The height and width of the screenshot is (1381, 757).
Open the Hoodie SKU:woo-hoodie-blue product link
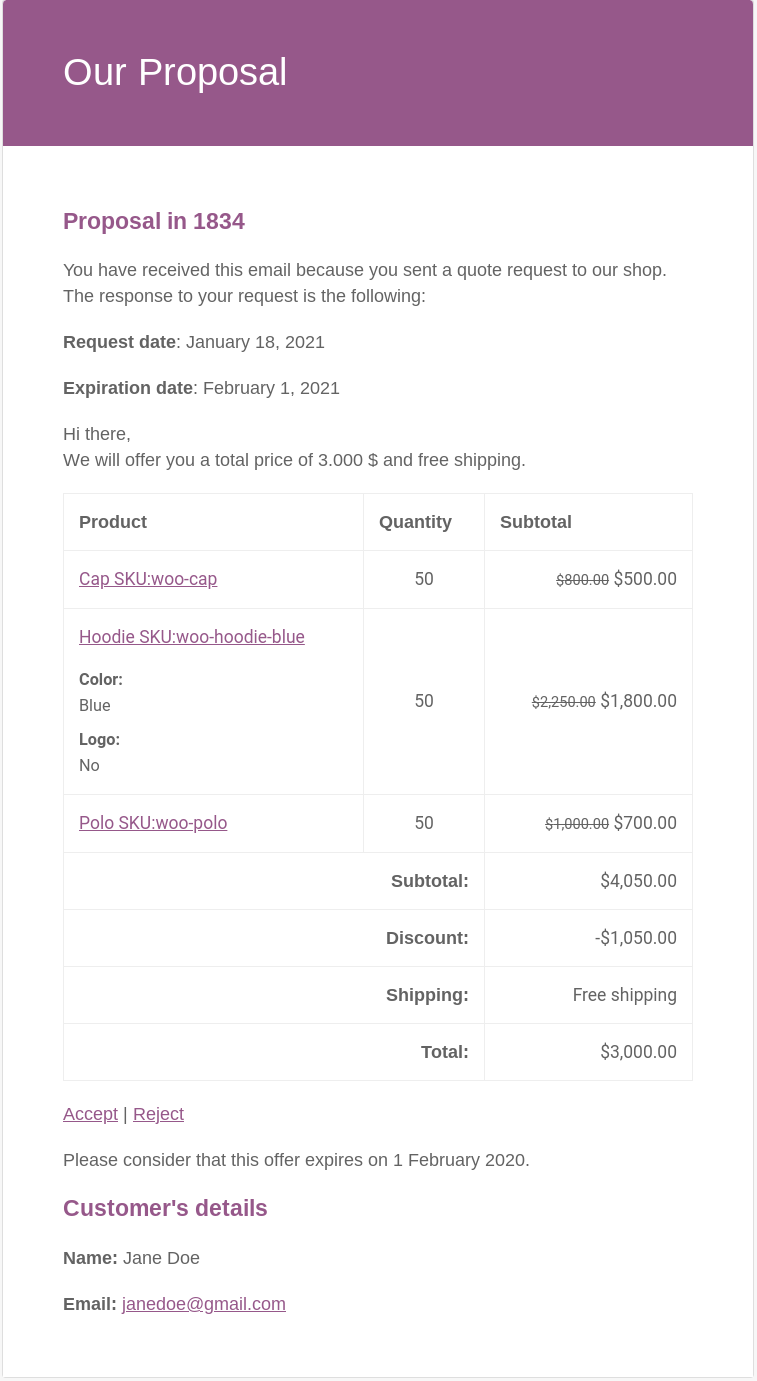[x=192, y=637]
